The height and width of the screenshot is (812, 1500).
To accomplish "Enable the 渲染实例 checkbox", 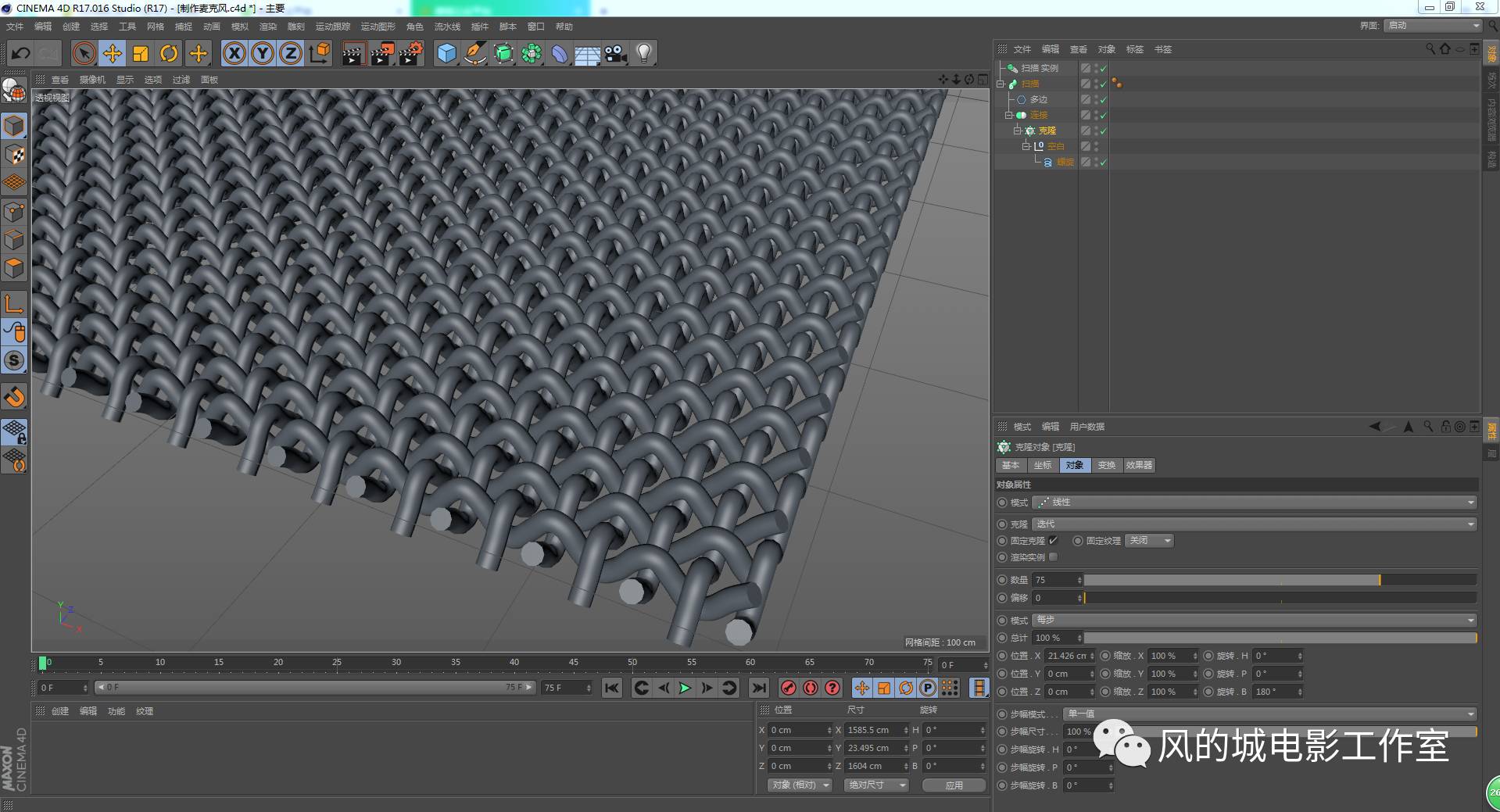I will pos(1053,556).
